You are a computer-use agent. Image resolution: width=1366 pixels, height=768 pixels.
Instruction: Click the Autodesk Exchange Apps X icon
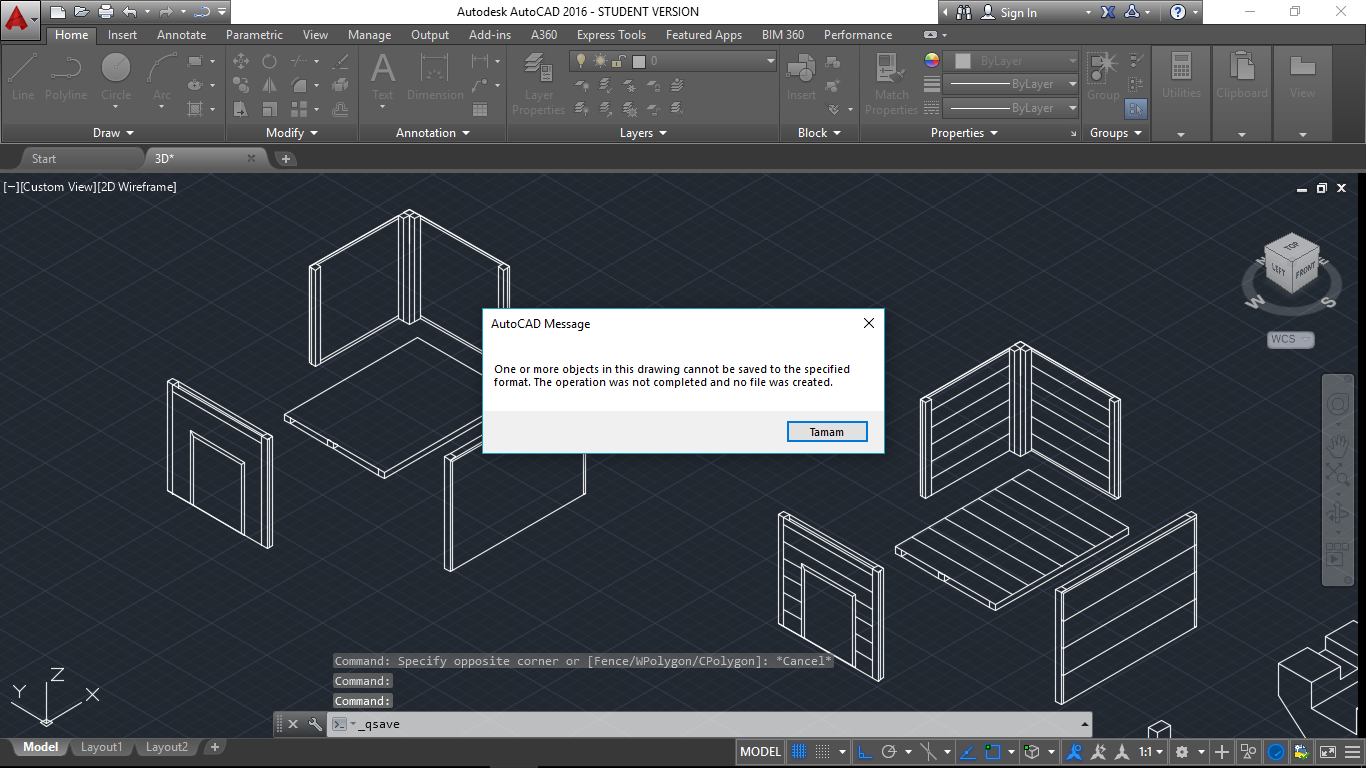(1108, 12)
